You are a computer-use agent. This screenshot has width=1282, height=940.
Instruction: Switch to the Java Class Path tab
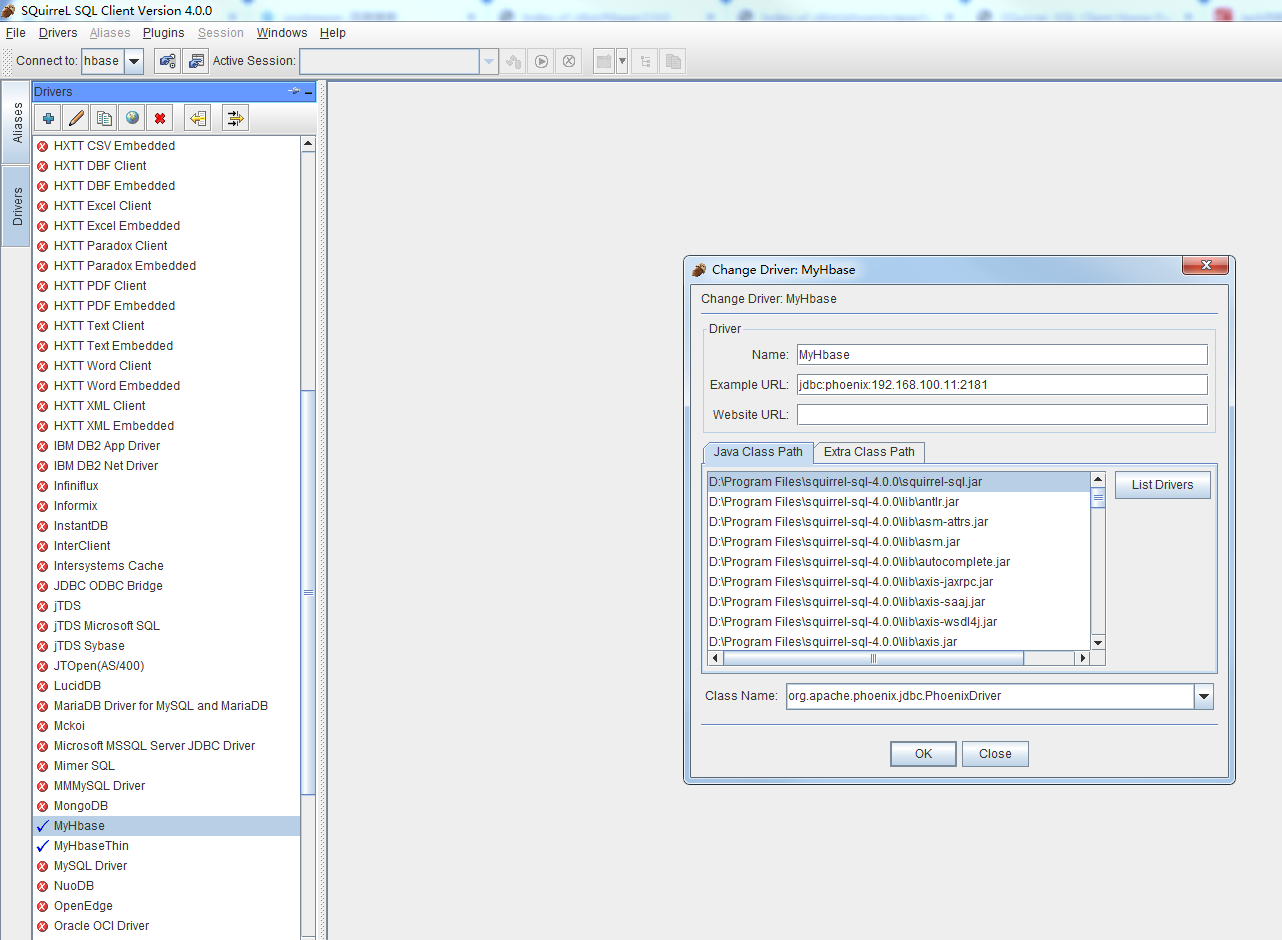coord(758,452)
